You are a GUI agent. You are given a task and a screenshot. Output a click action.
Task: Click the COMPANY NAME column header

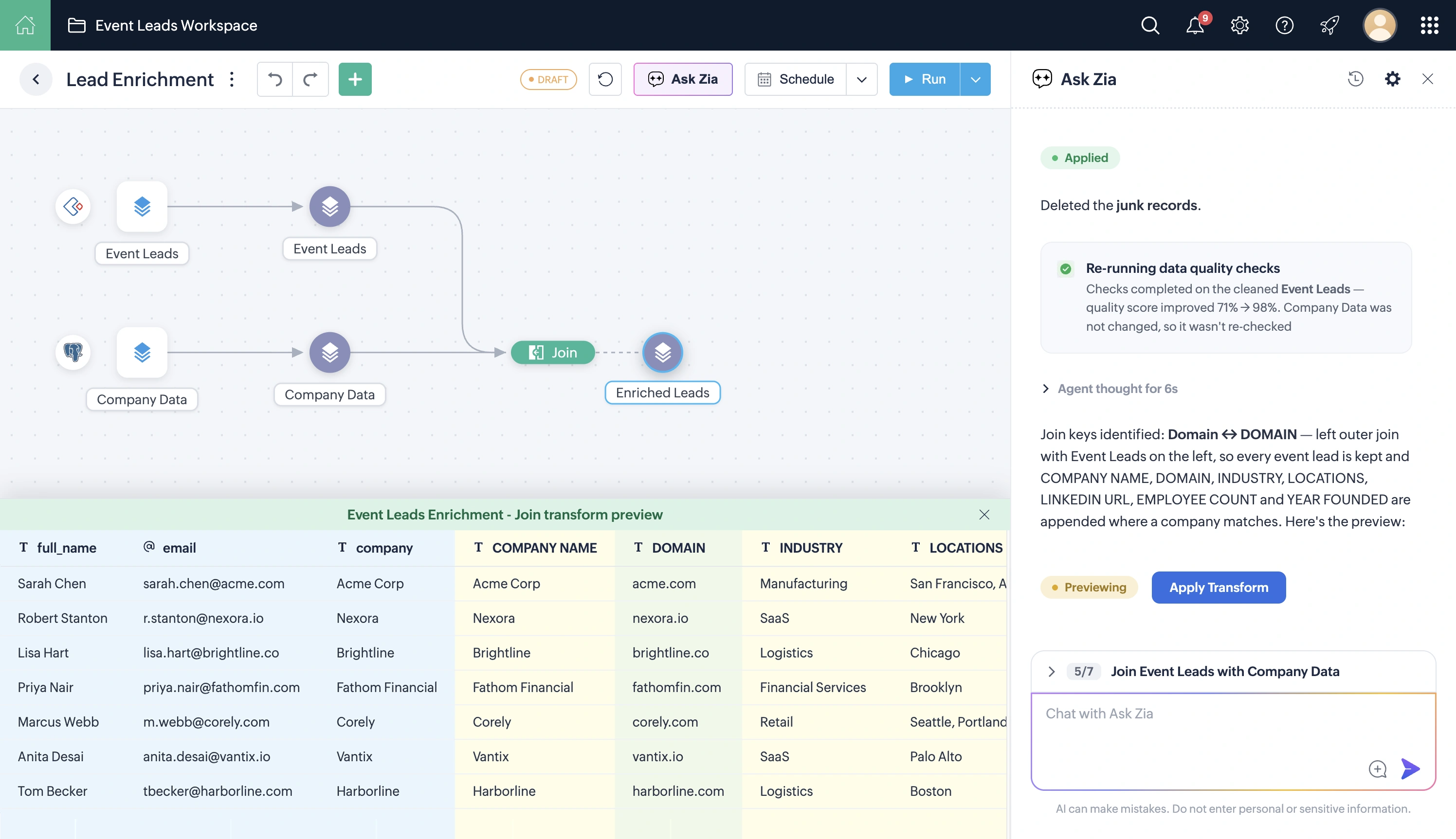[x=535, y=548]
